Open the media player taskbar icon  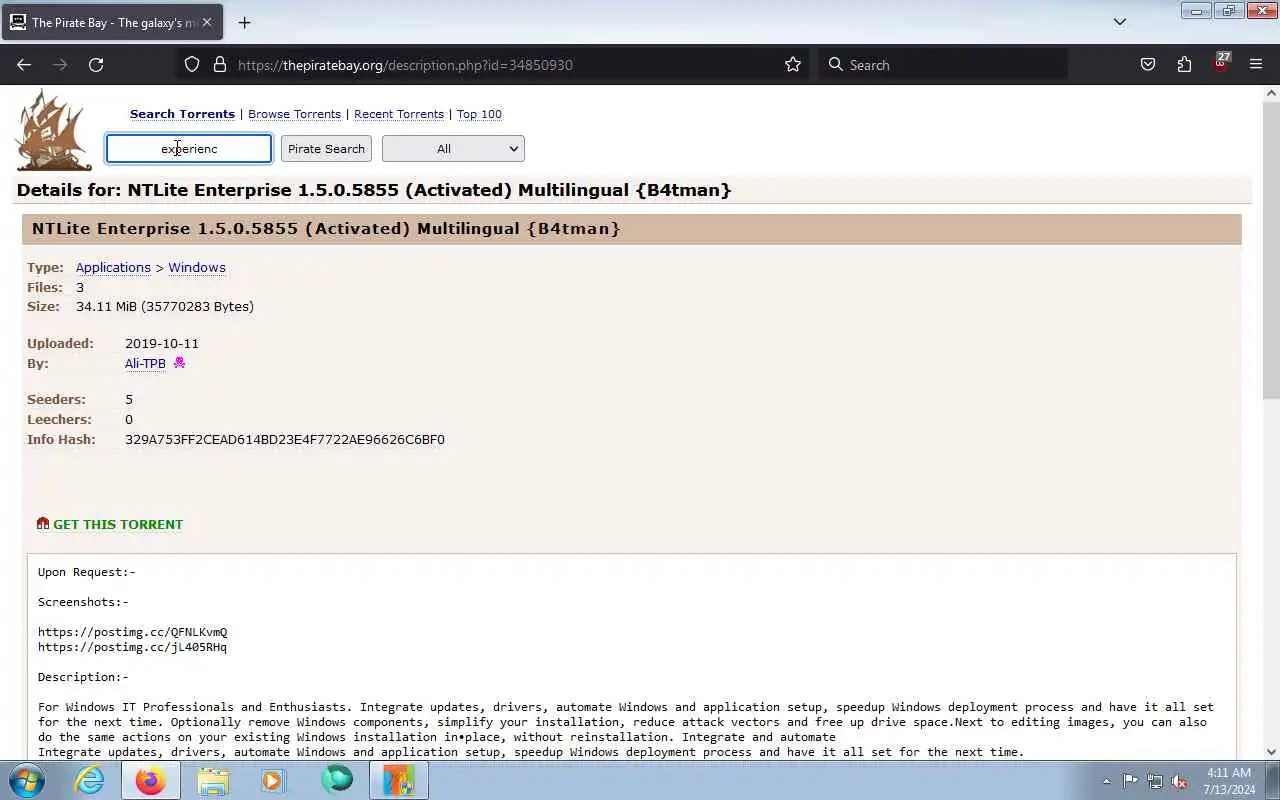click(x=272, y=780)
